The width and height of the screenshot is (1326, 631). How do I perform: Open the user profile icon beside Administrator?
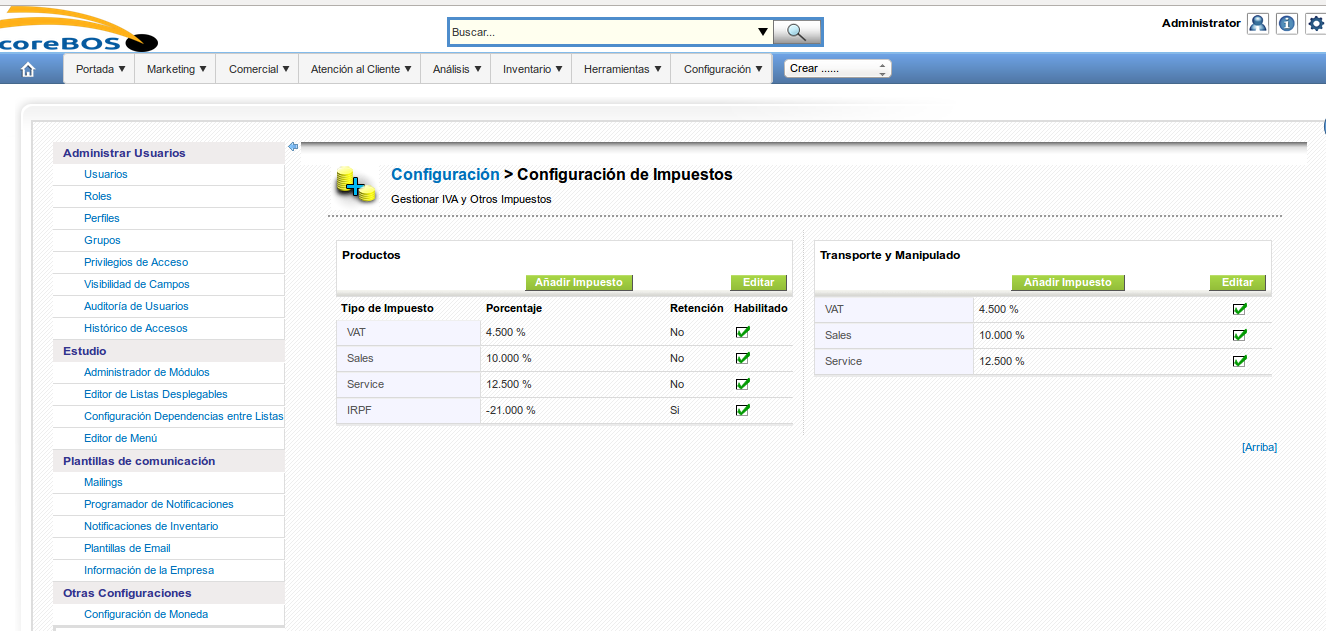click(1257, 23)
